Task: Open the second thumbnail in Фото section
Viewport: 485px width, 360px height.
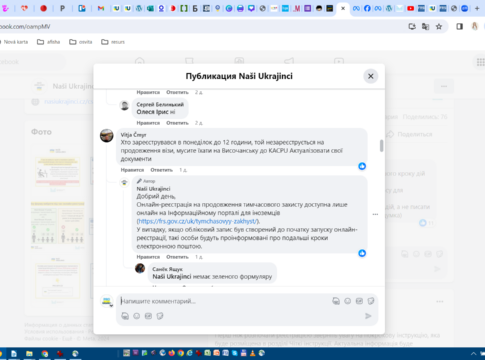Action: coord(58,225)
